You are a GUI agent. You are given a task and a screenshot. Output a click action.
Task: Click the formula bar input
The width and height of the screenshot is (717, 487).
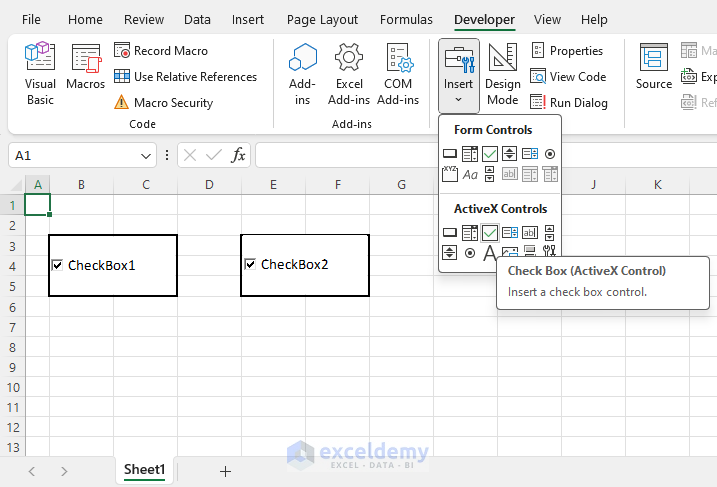(486, 155)
